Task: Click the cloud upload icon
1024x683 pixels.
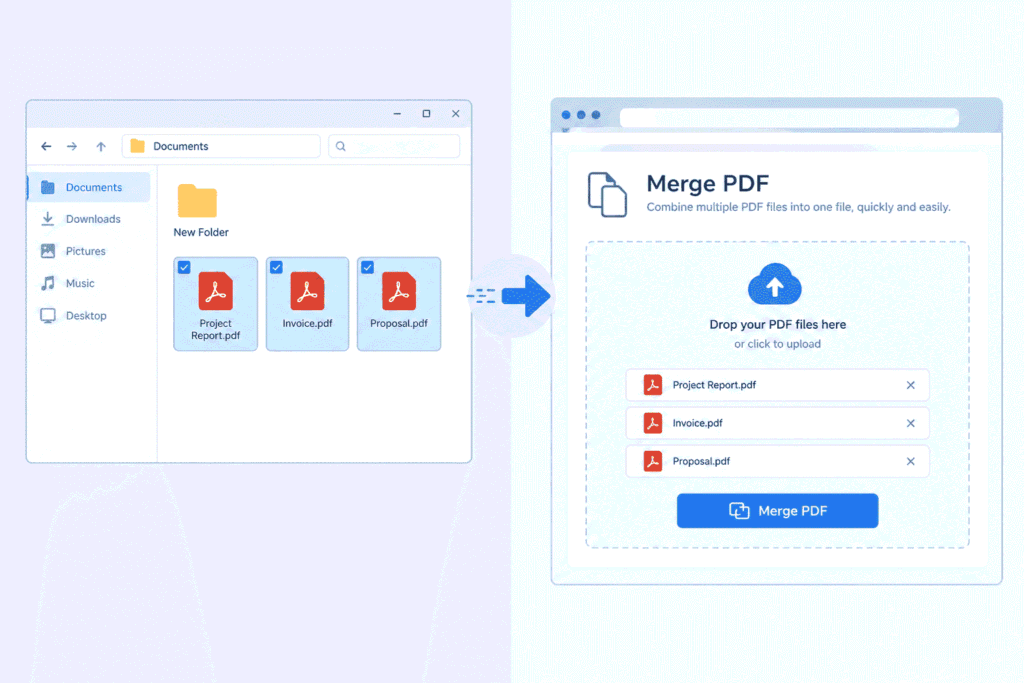Action: point(775,285)
